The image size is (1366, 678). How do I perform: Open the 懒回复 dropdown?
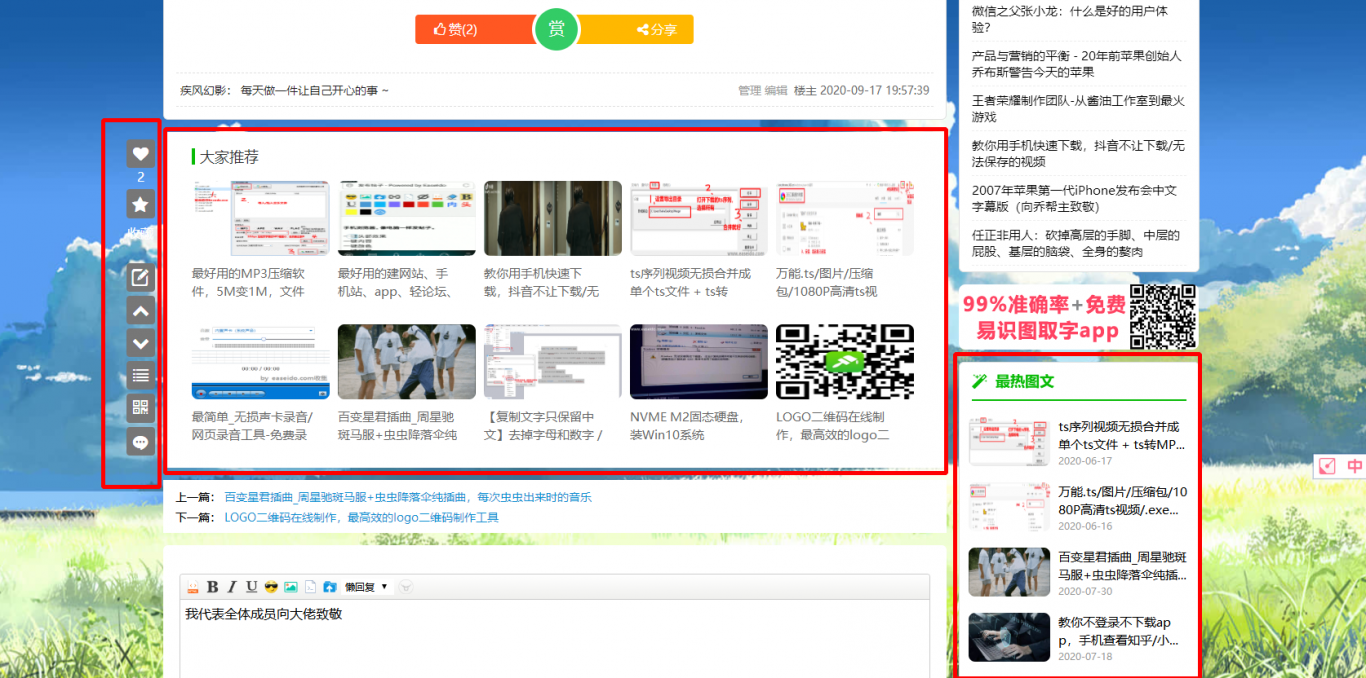coord(366,587)
